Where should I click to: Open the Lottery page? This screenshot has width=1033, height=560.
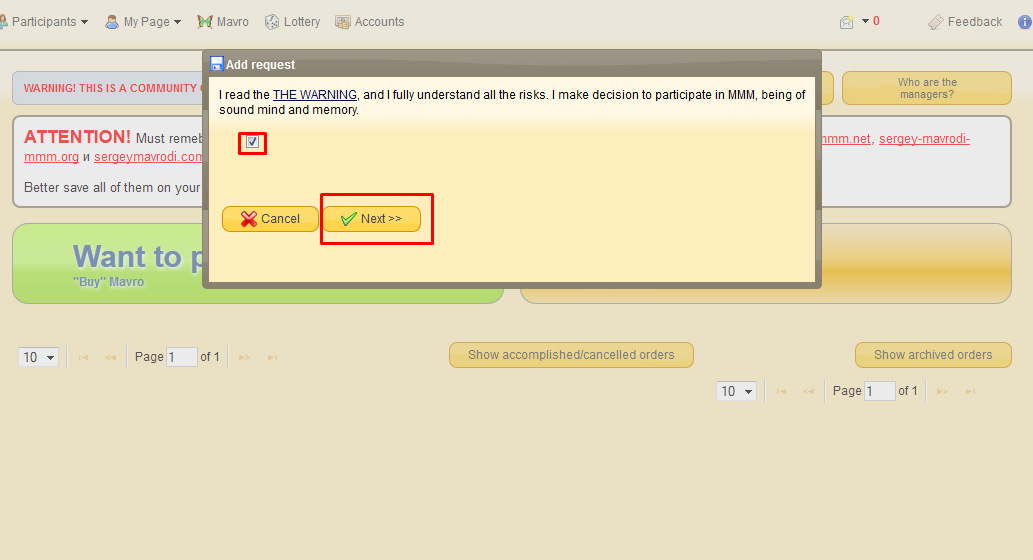click(x=293, y=22)
